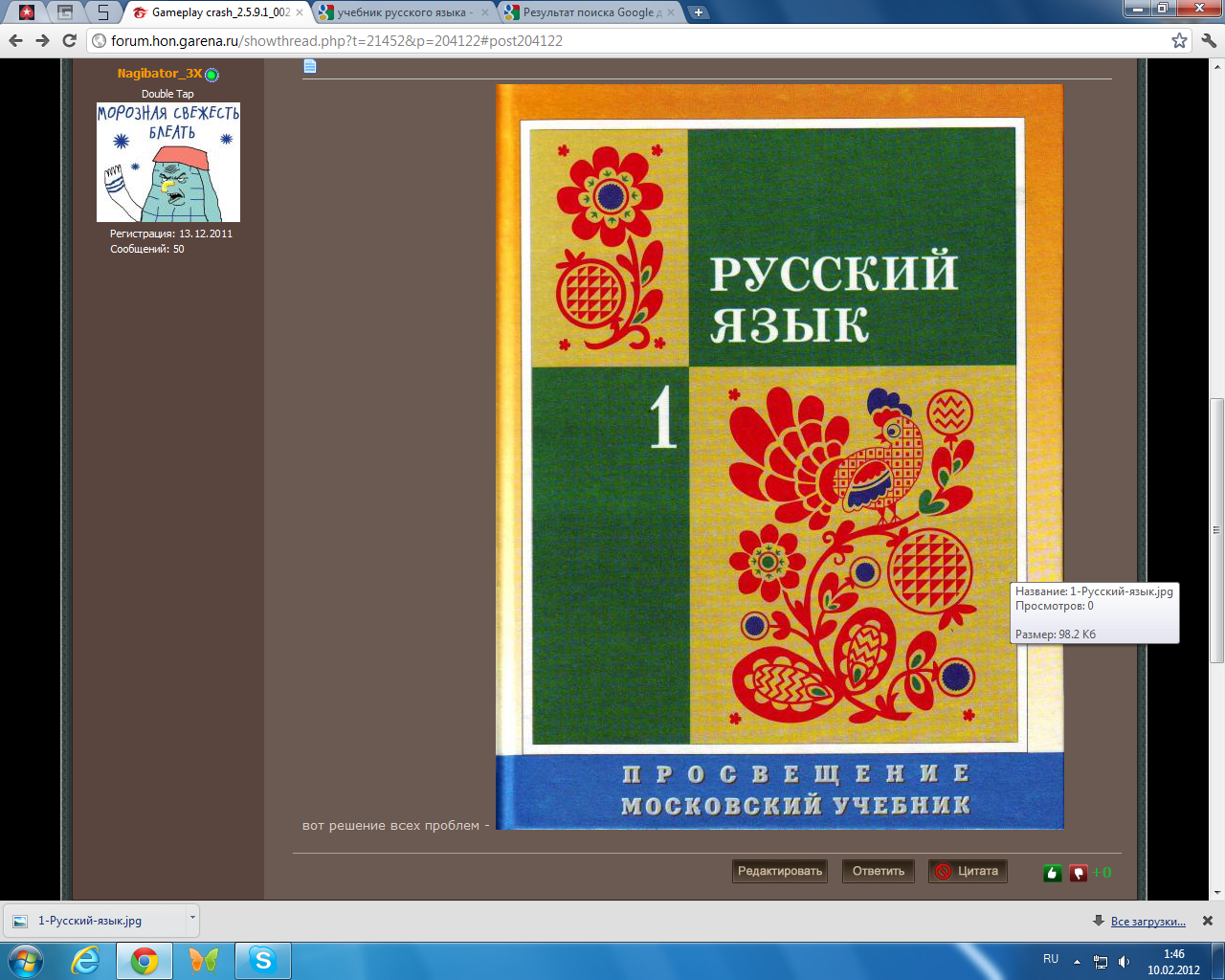Image resolution: width=1225 pixels, height=980 pixels.
Task: Close the Gameplay crash tab
Action: pos(300,12)
